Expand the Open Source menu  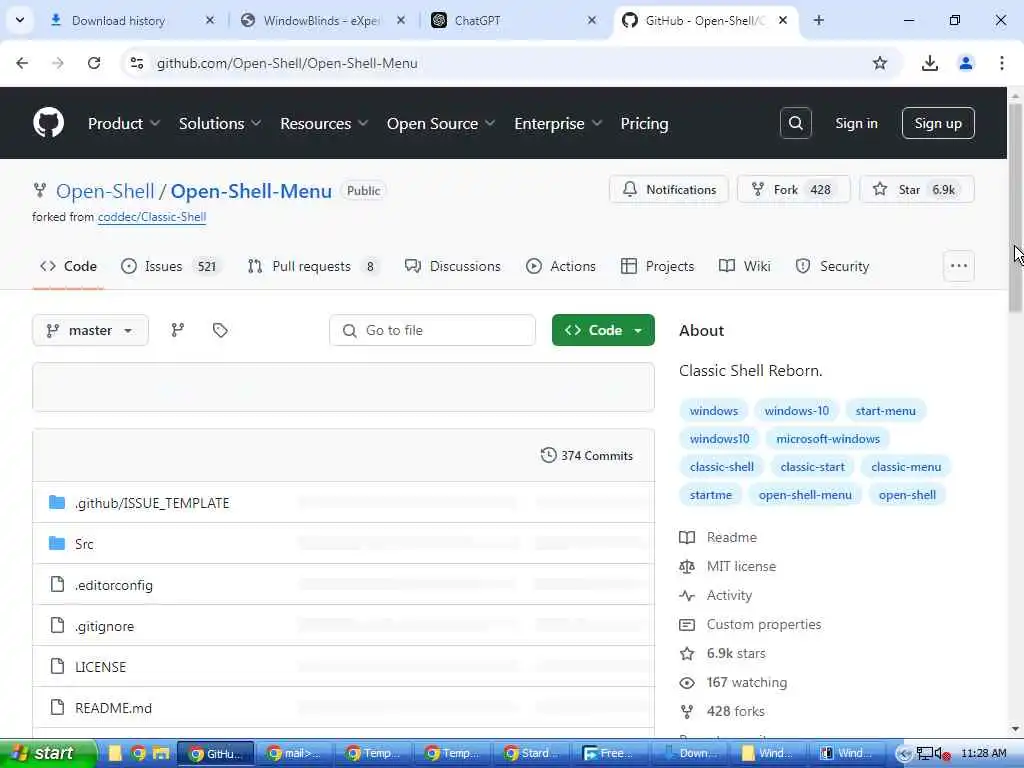(441, 123)
